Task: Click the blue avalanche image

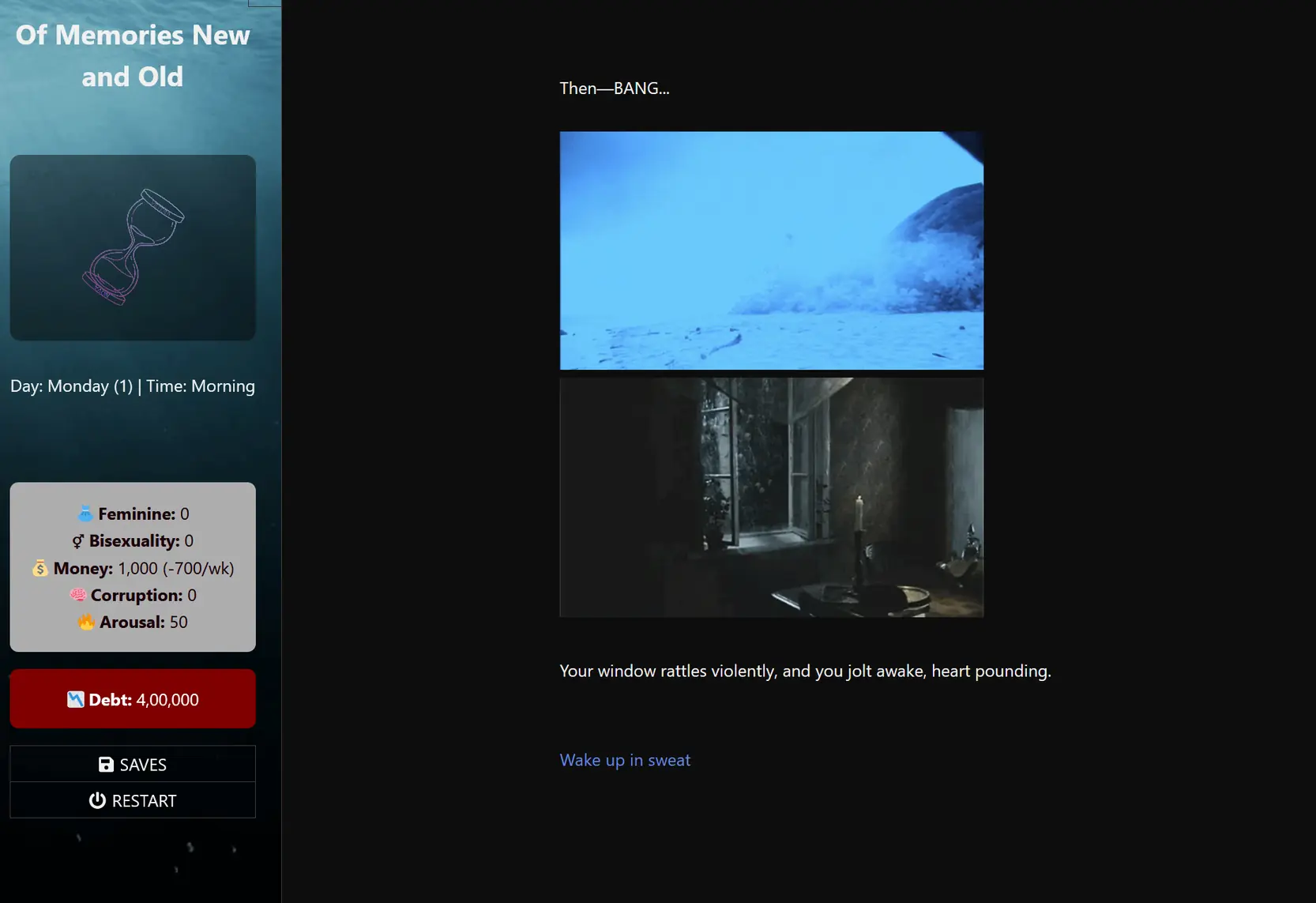Action: [x=771, y=250]
